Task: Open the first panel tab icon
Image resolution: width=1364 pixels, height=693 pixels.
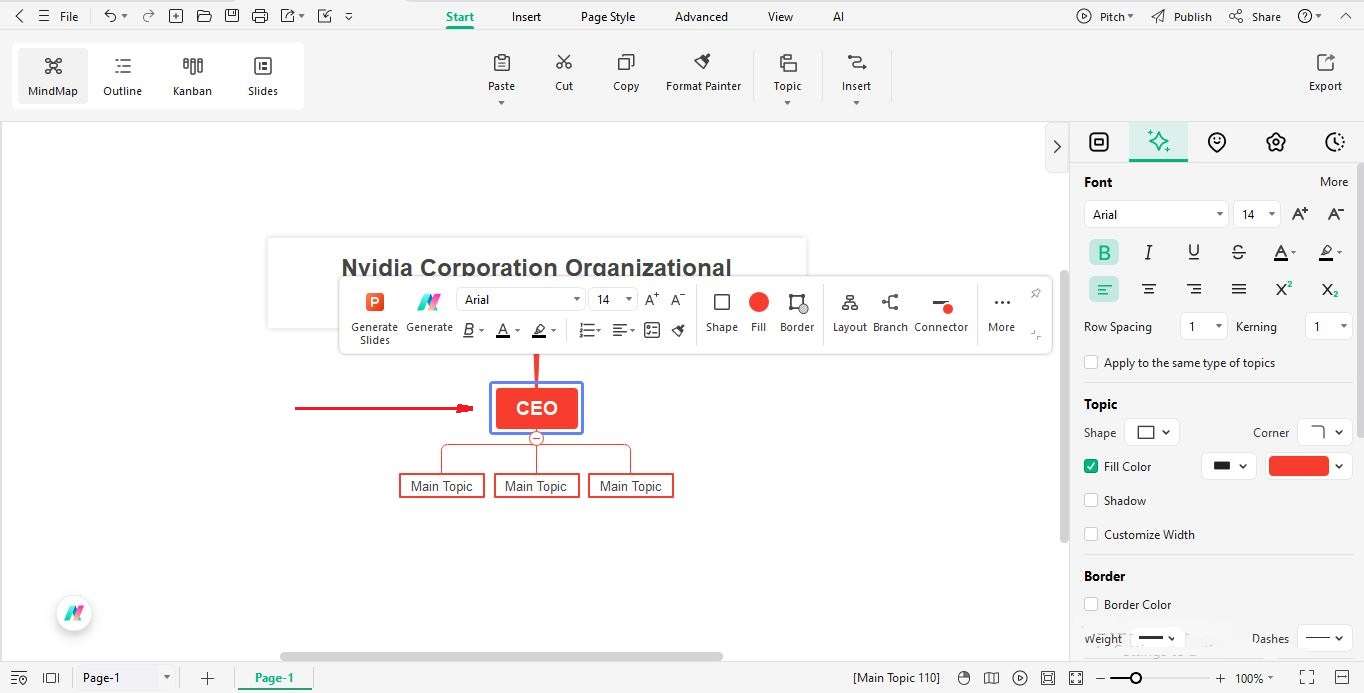Action: [x=1099, y=142]
